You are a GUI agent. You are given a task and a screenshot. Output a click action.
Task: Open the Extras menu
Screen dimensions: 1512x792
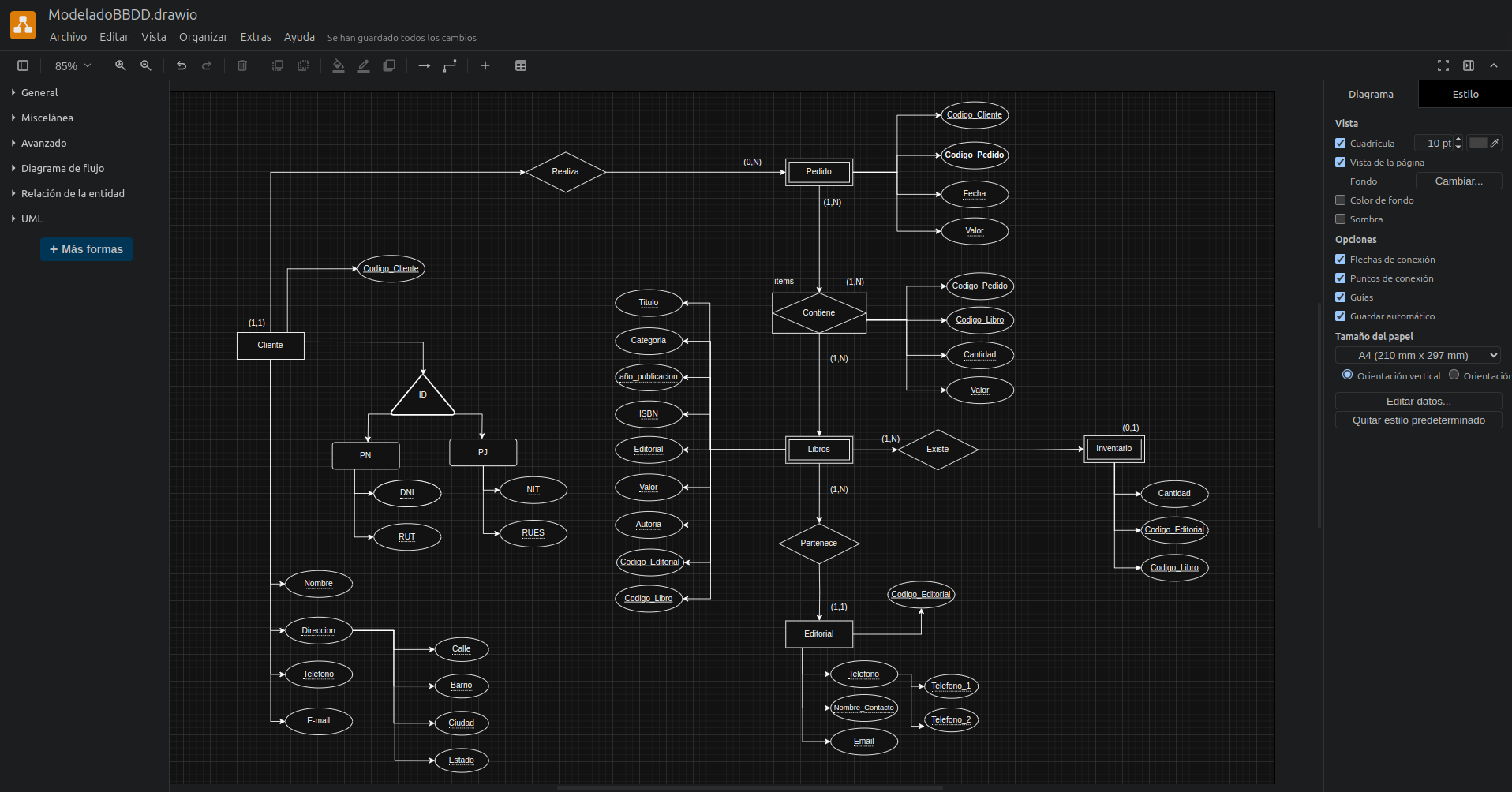pos(256,37)
